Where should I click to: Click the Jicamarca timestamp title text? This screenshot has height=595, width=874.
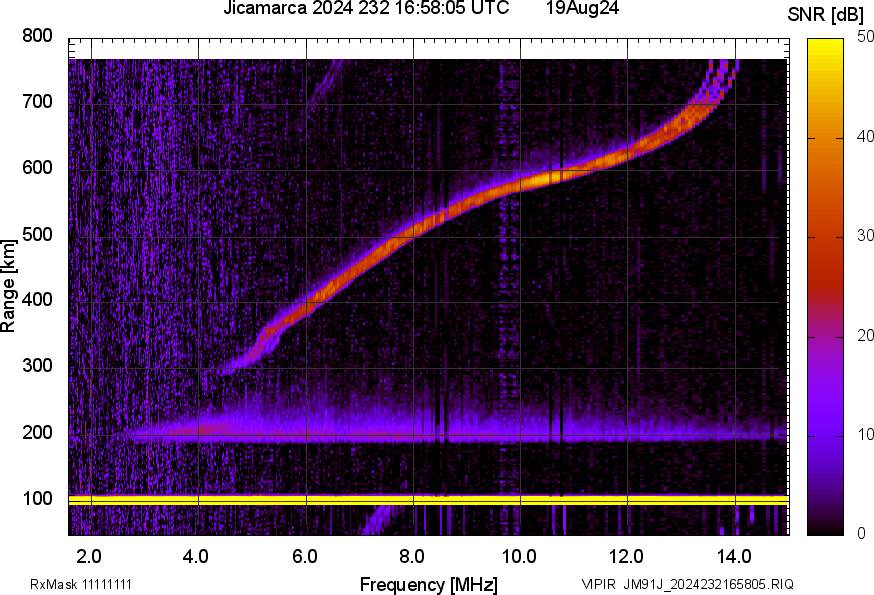coord(372,10)
